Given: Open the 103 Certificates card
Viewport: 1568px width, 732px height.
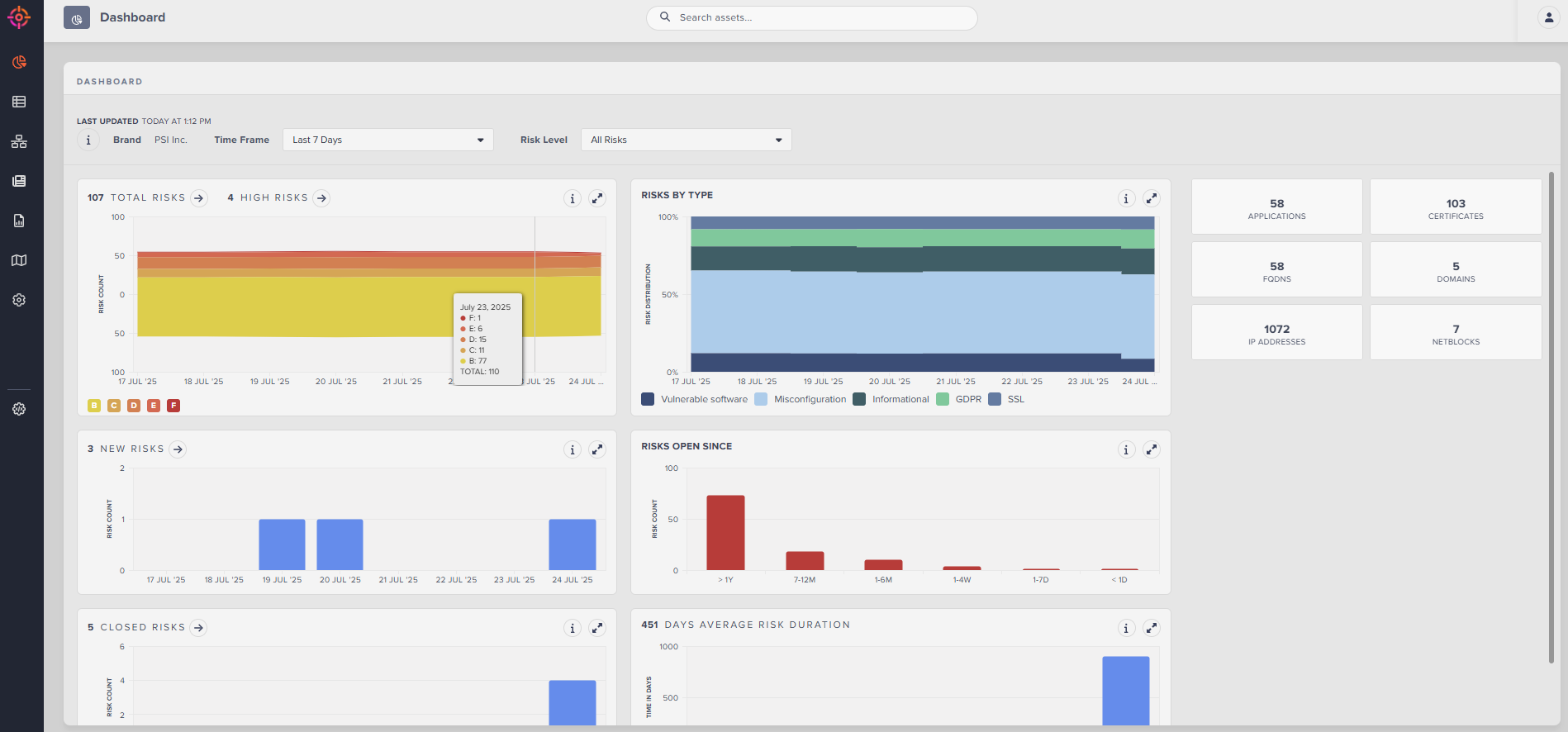Looking at the screenshot, I should [1456, 207].
